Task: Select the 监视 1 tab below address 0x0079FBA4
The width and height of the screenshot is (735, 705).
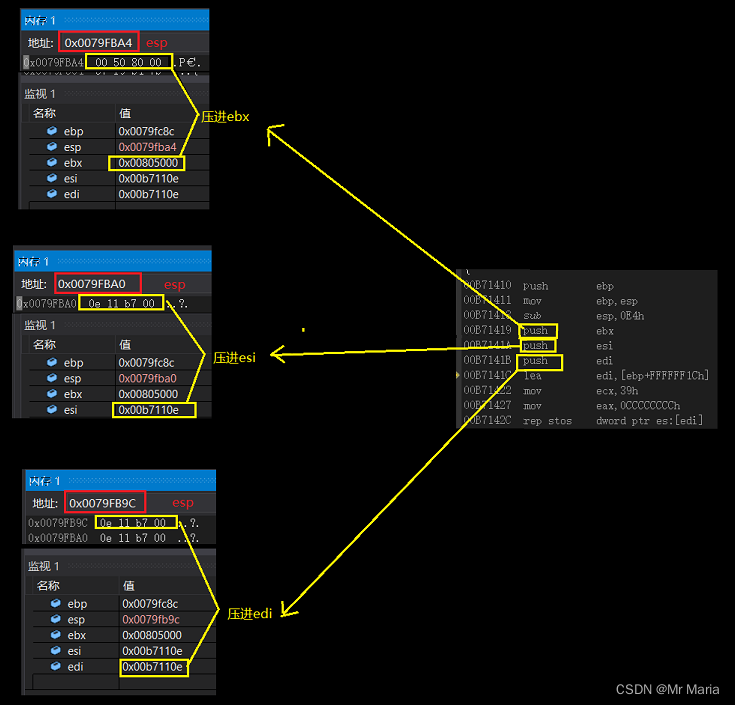Action: (x=40, y=94)
